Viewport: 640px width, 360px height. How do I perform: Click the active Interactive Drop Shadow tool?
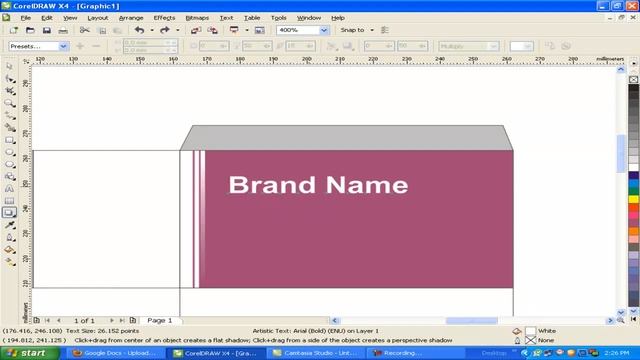(x=9, y=213)
